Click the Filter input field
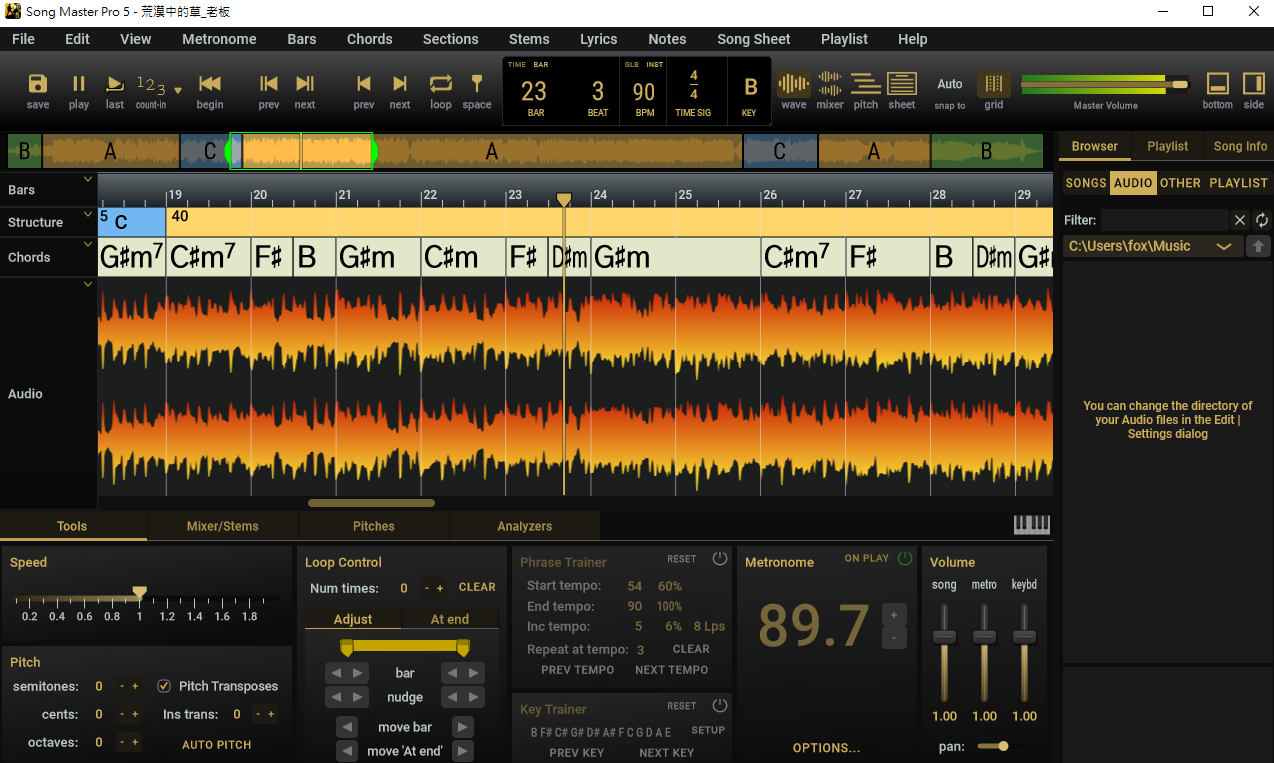Viewport: 1274px width, 763px height. click(x=1164, y=220)
